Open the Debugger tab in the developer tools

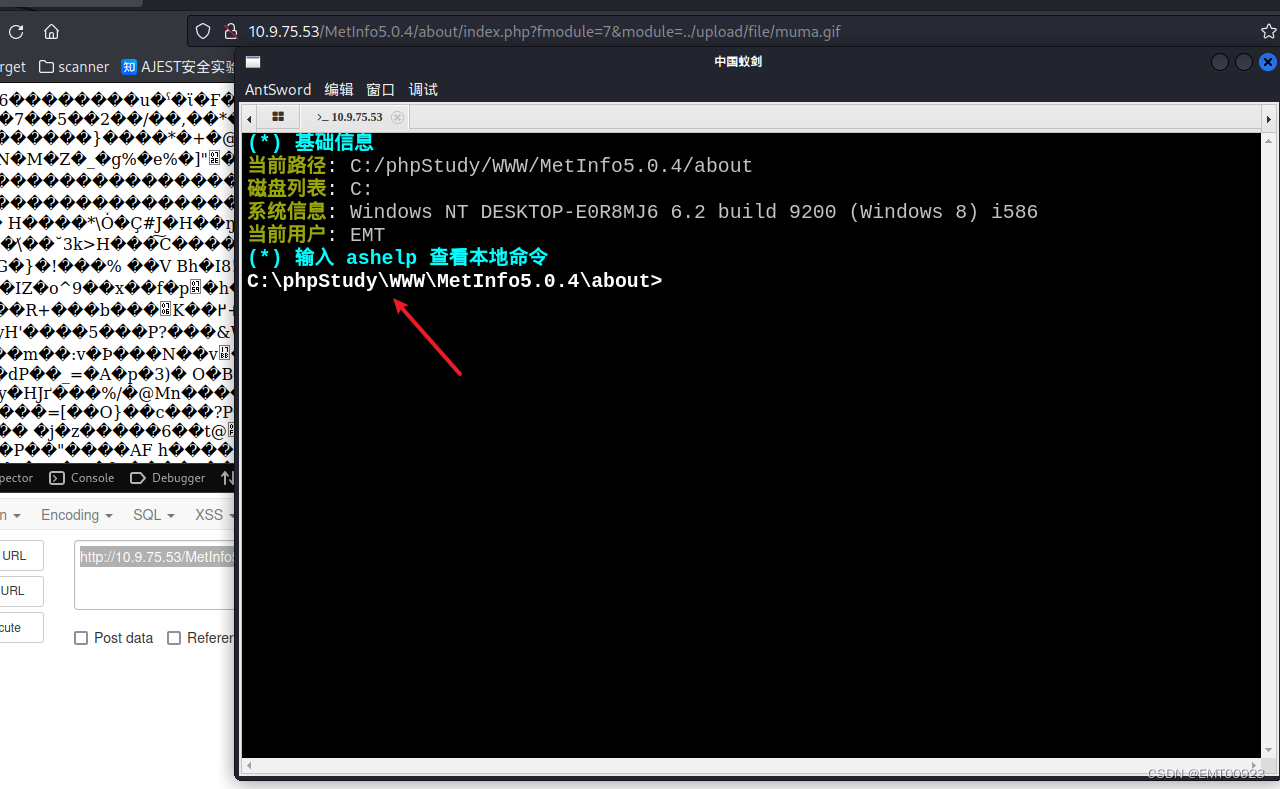168,478
